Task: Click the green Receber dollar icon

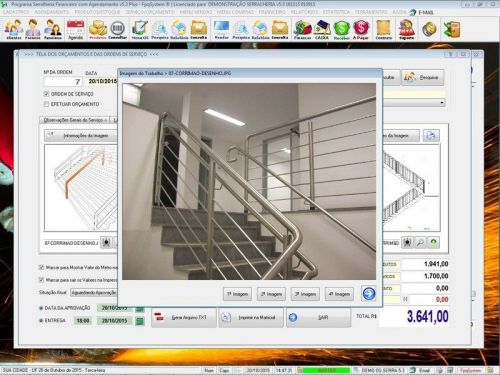Action: tap(342, 29)
